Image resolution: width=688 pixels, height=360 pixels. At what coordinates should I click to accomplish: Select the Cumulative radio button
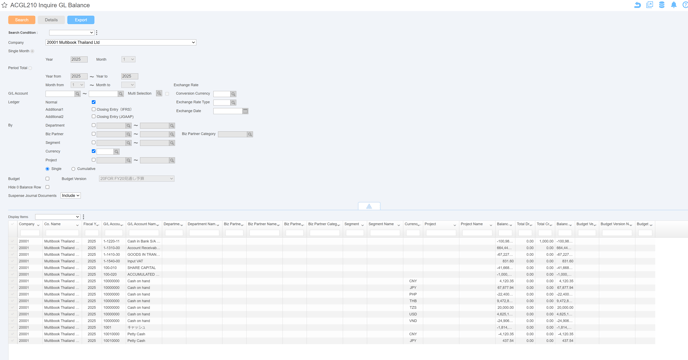pyautogui.click(x=73, y=169)
